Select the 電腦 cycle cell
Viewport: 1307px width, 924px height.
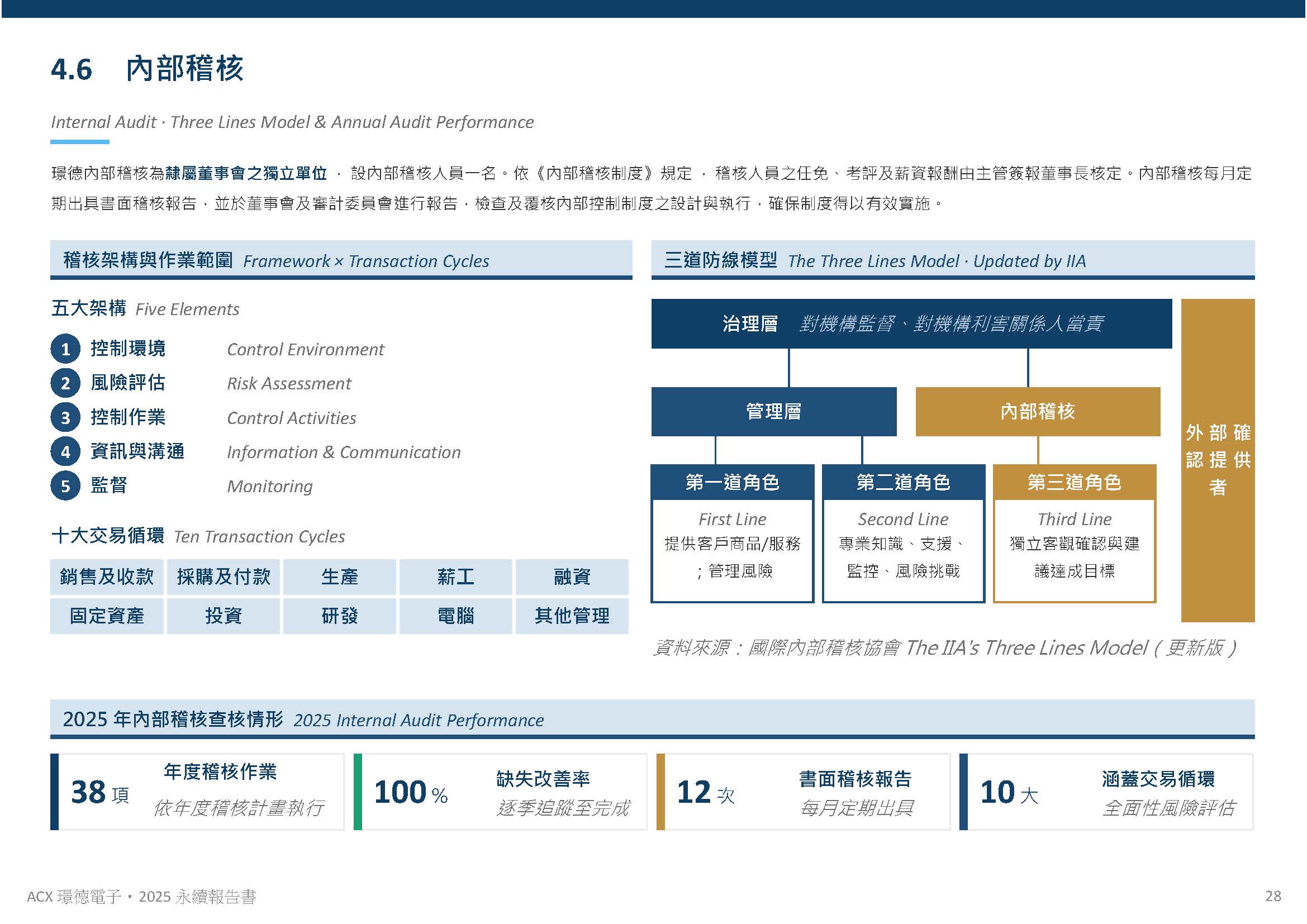[x=456, y=616]
